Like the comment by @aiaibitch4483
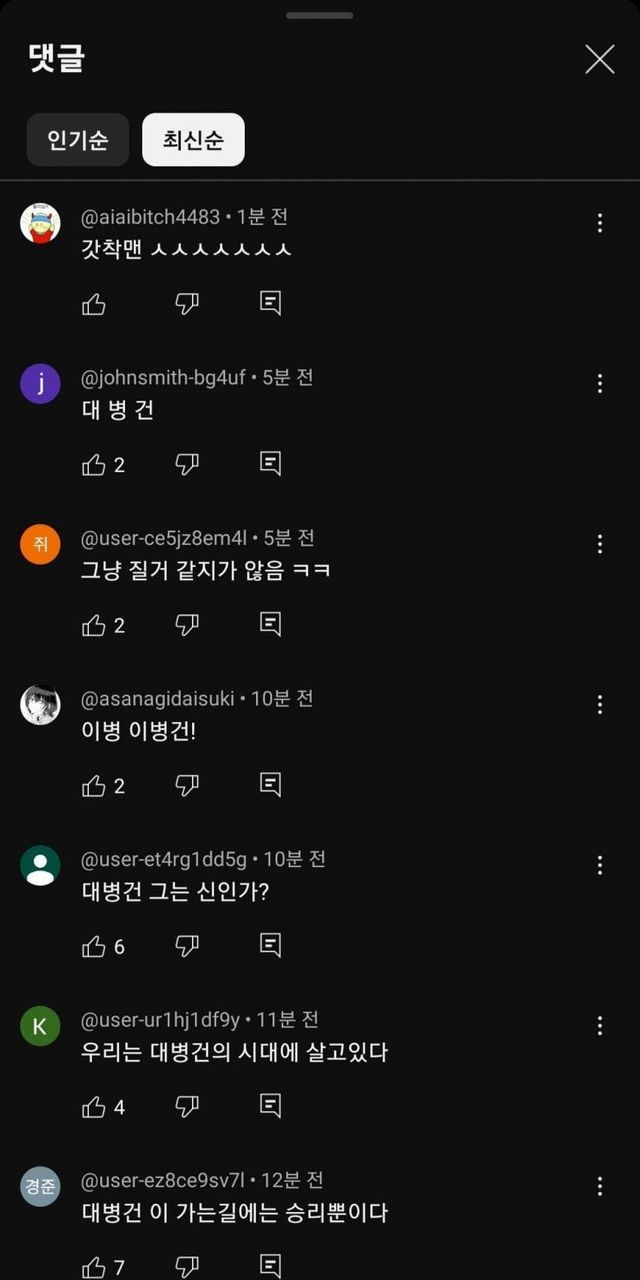This screenshot has height=1280, width=640. coord(94,304)
